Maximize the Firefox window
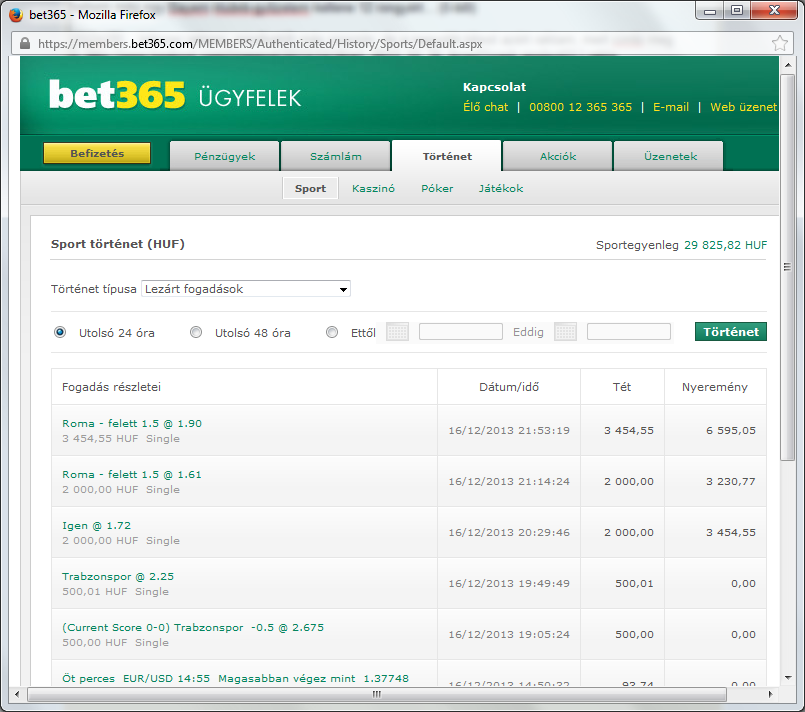805x712 pixels. click(737, 10)
